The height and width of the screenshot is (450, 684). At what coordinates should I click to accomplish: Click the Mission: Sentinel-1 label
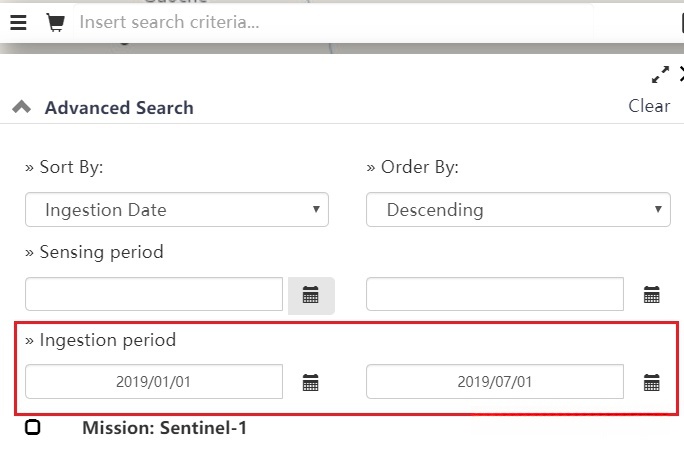coord(164,428)
